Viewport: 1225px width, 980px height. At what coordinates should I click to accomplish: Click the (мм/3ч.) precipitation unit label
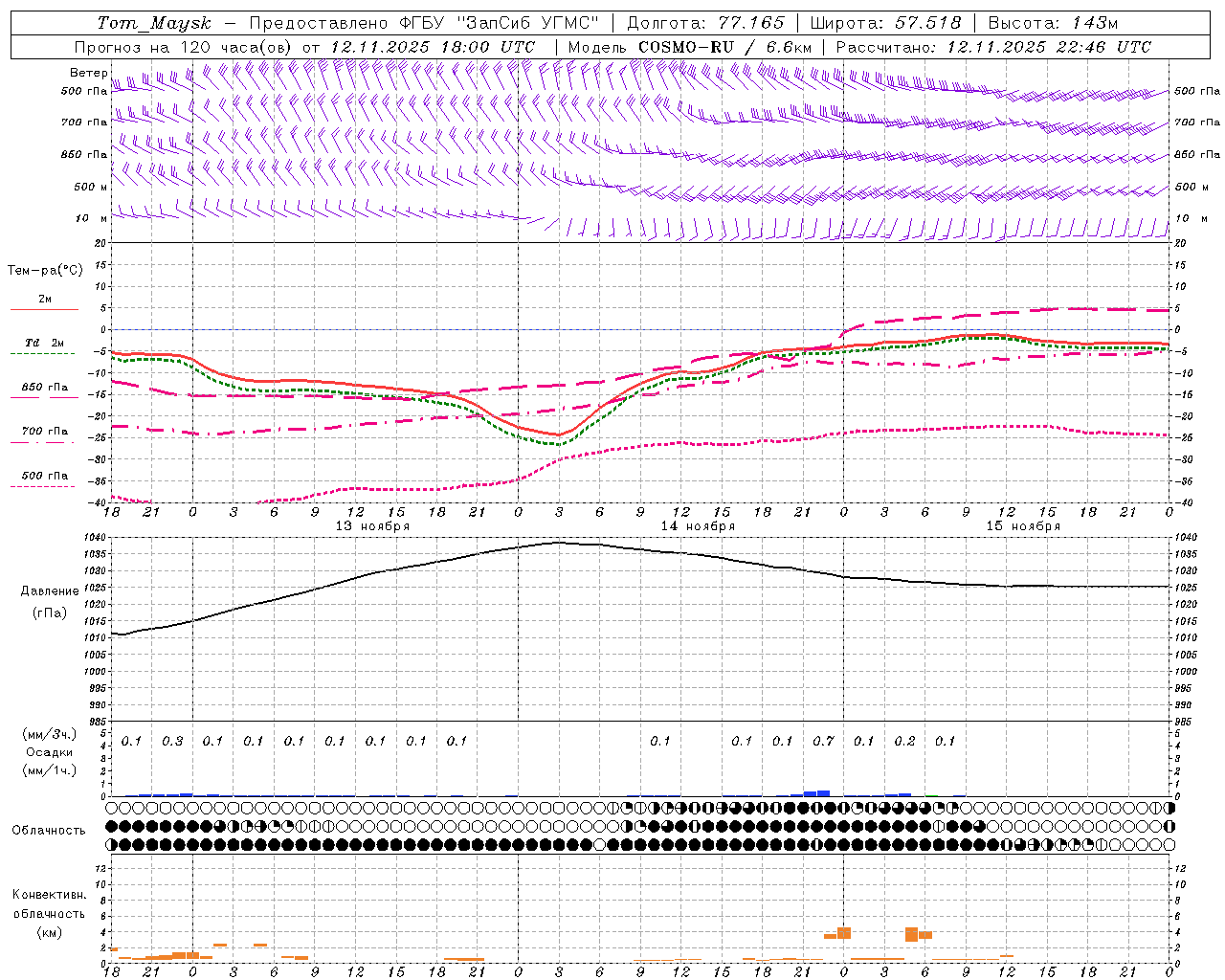50,735
